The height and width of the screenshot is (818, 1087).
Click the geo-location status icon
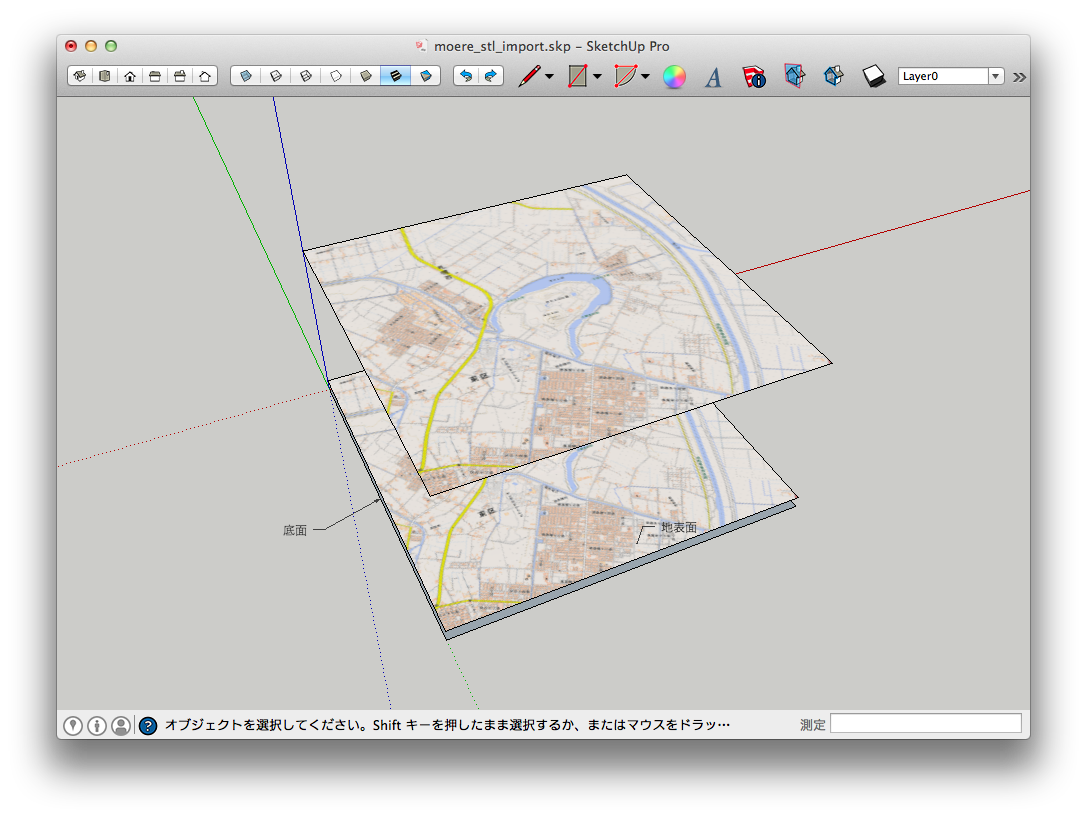[73, 725]
